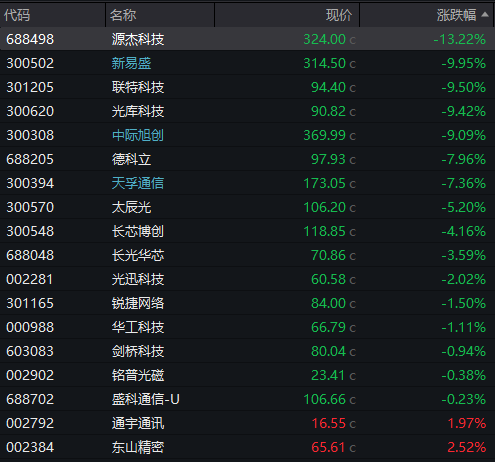495x462 pixels.
Task: Toggle the sort arrow beside 涨跌幅
Action: coord(485,14)
